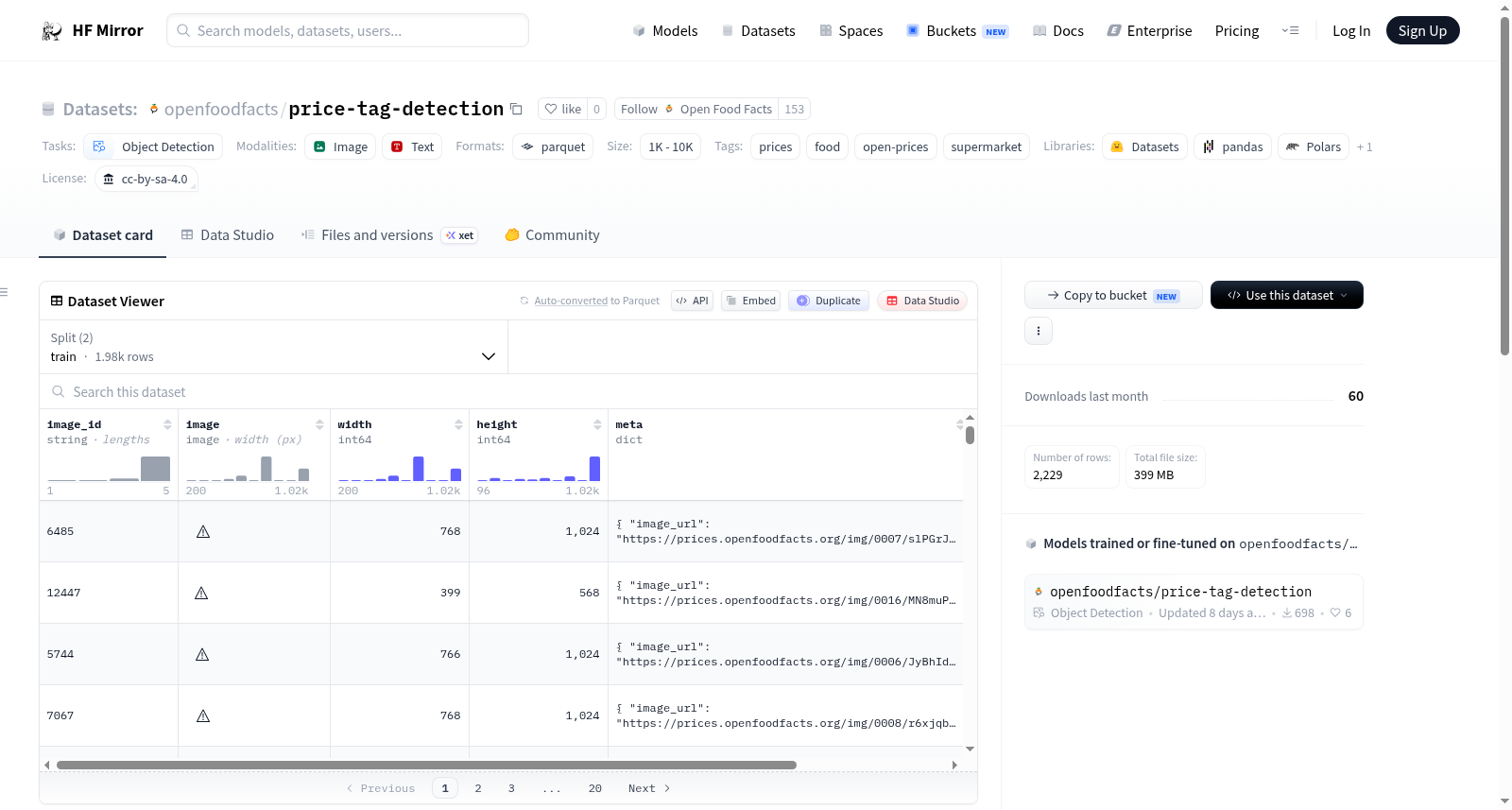Click the 1K - 10K size tag

(671, 146)
